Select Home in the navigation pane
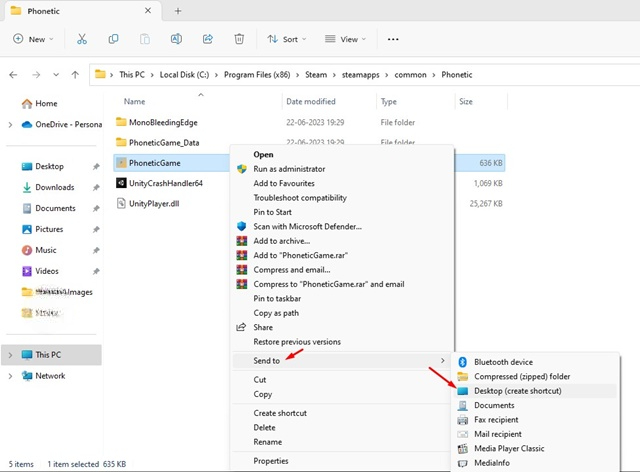 point(39,104)
